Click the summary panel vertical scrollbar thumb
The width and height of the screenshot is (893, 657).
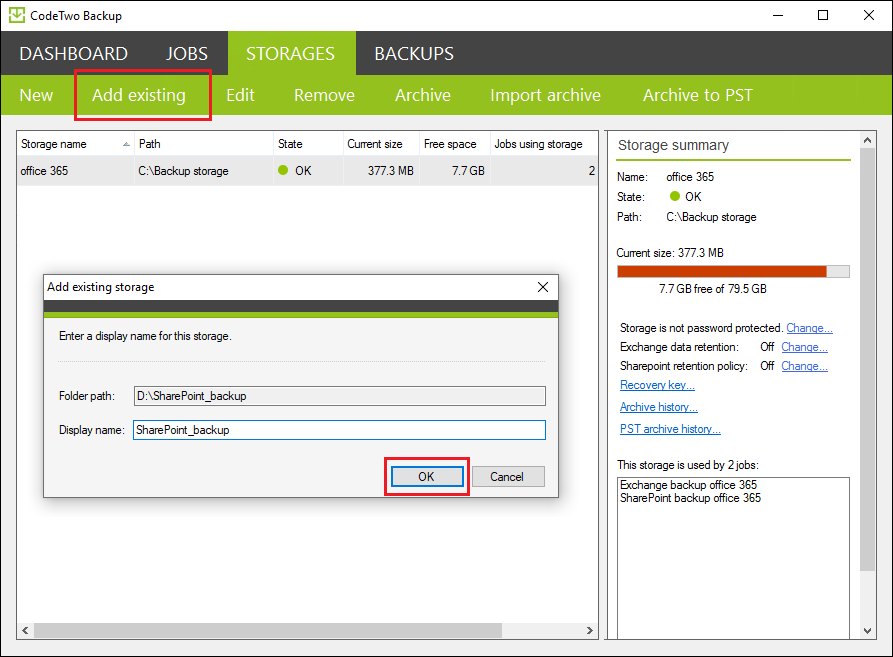click(x=867, y=359)
